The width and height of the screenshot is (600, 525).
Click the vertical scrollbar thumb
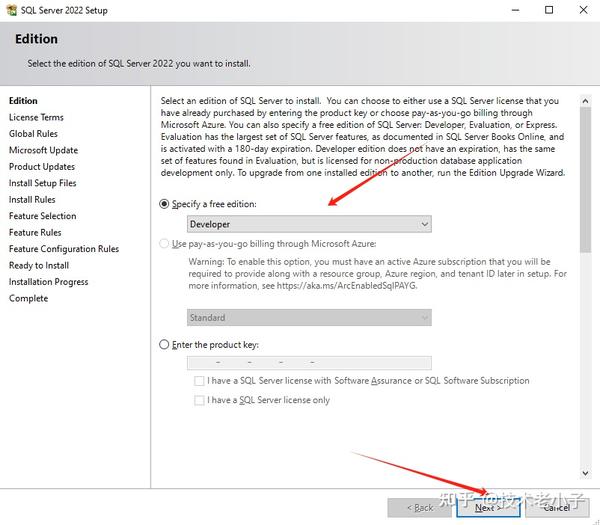tap(585, 180)
